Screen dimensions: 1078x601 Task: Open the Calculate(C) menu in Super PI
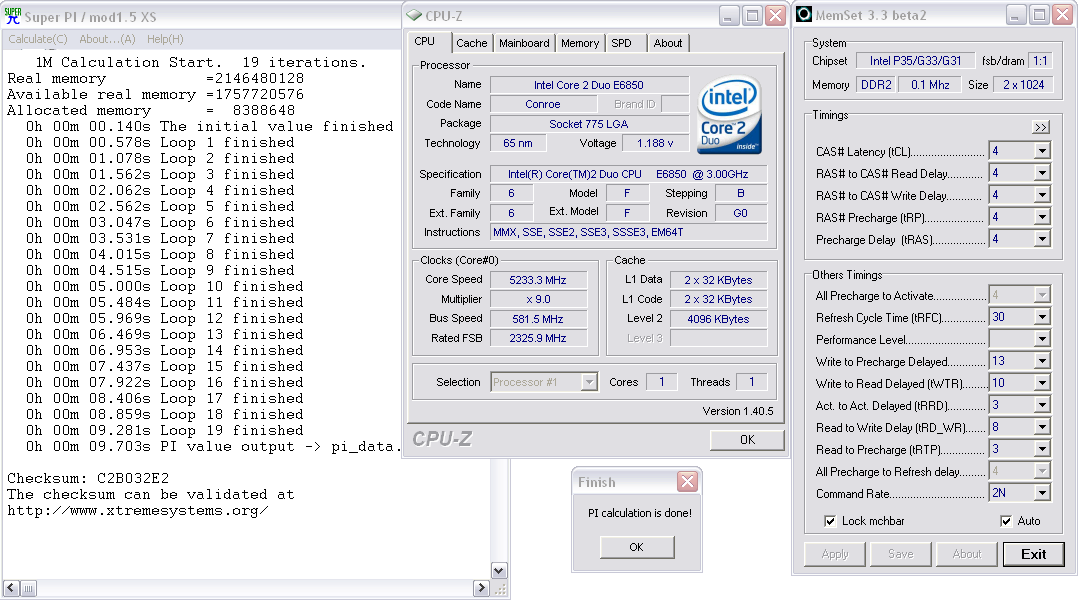(38, 39)
